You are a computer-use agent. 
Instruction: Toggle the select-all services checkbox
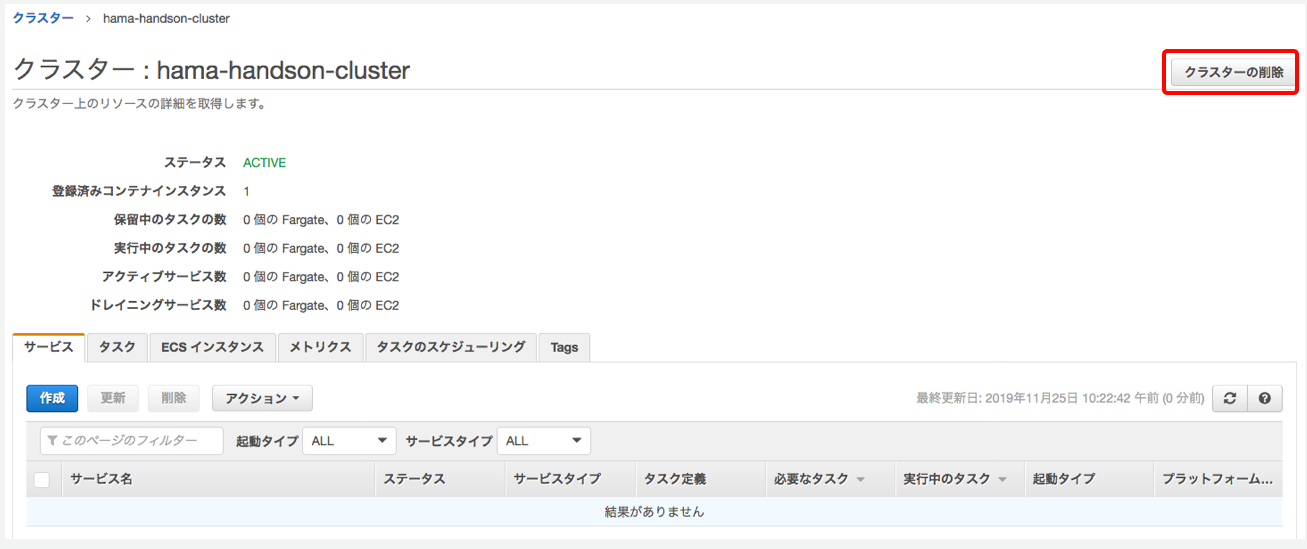[x=42, y=480]
